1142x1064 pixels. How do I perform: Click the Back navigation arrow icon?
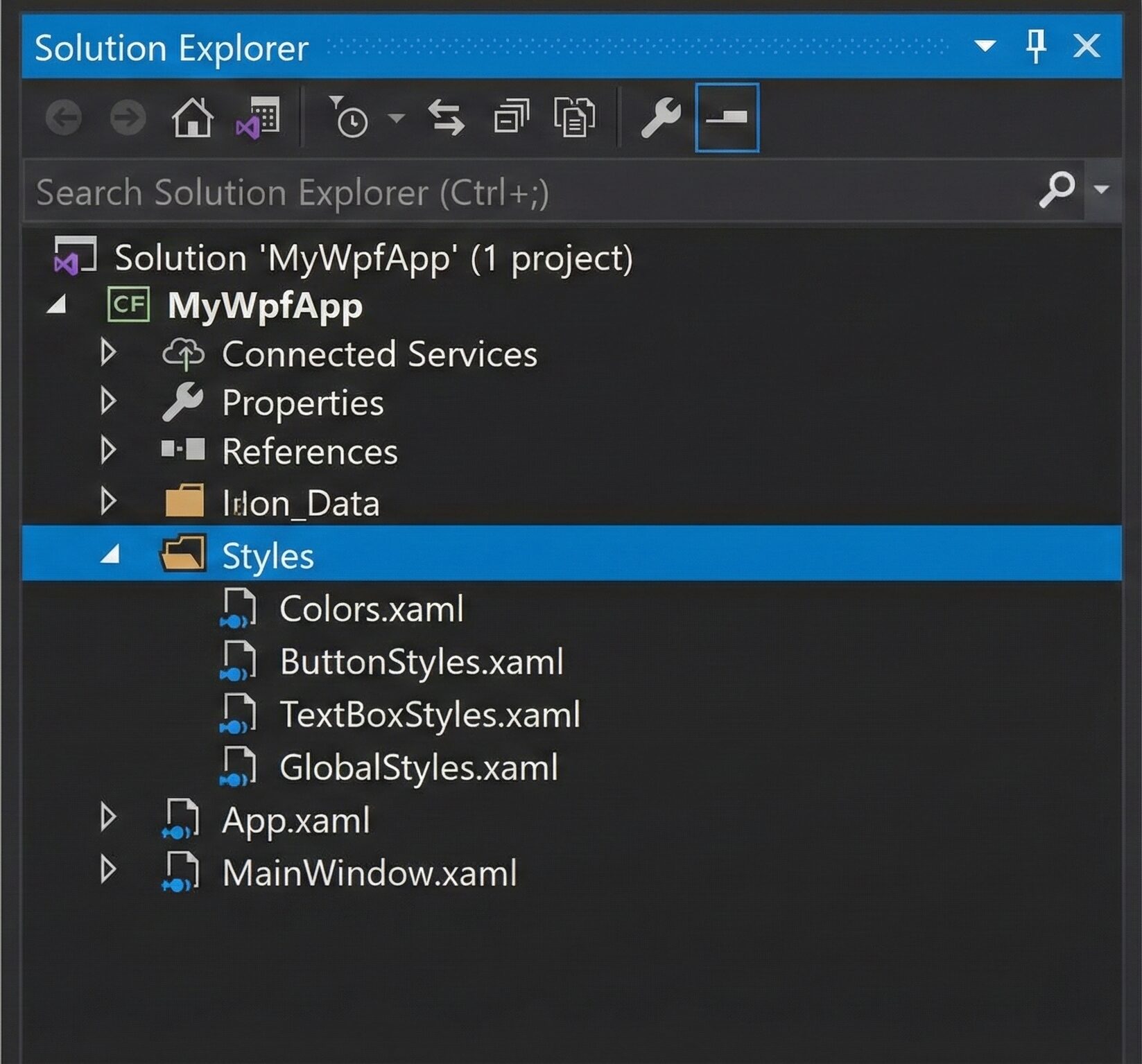coord(64,118)
